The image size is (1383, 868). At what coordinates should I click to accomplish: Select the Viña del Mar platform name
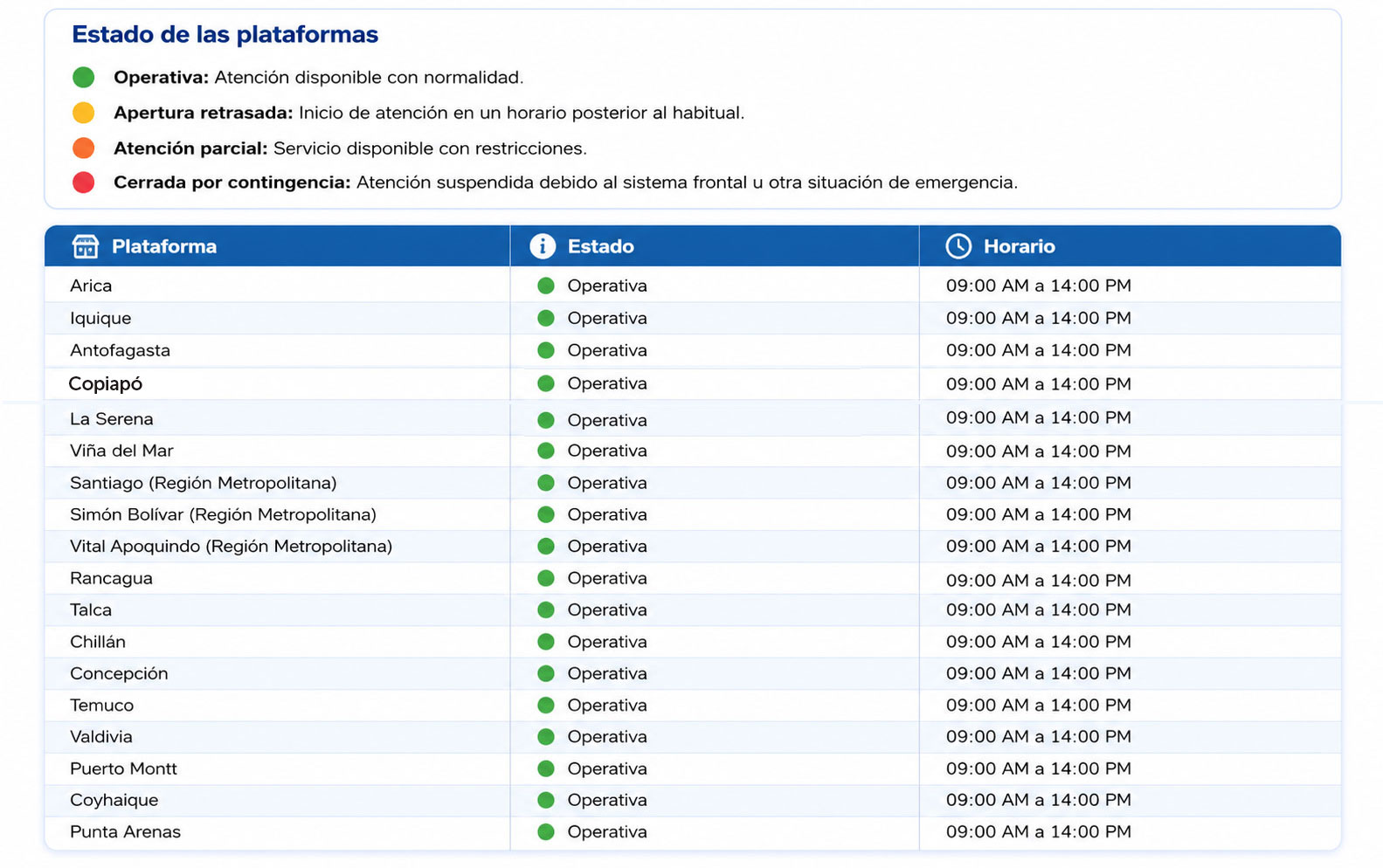121,451
